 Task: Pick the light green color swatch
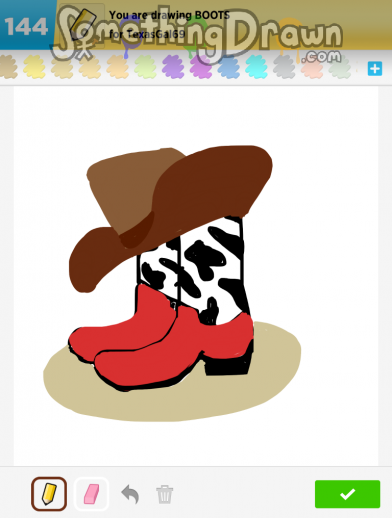click(x=145, y=67)
